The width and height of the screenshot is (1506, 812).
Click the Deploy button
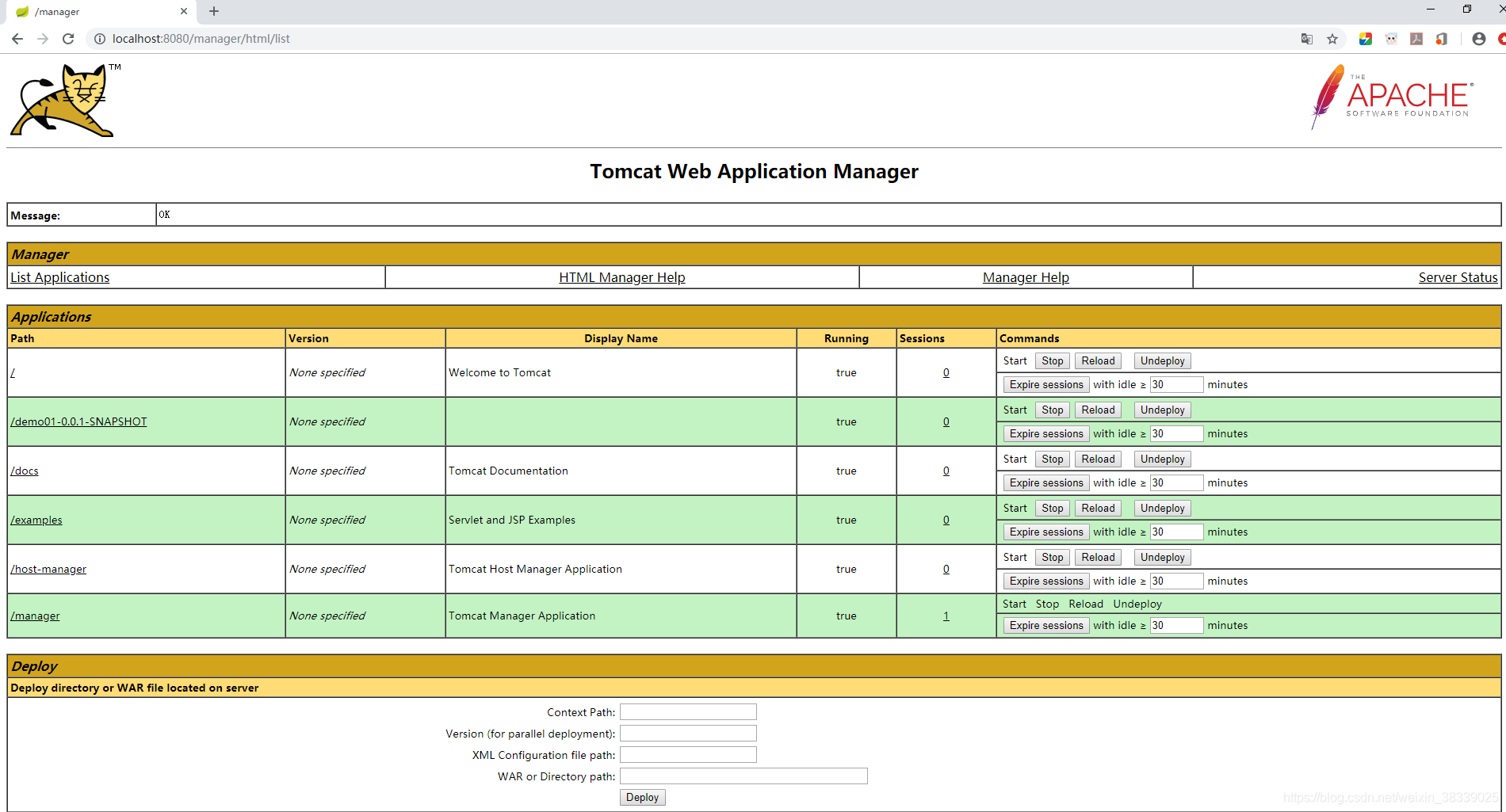642,797
